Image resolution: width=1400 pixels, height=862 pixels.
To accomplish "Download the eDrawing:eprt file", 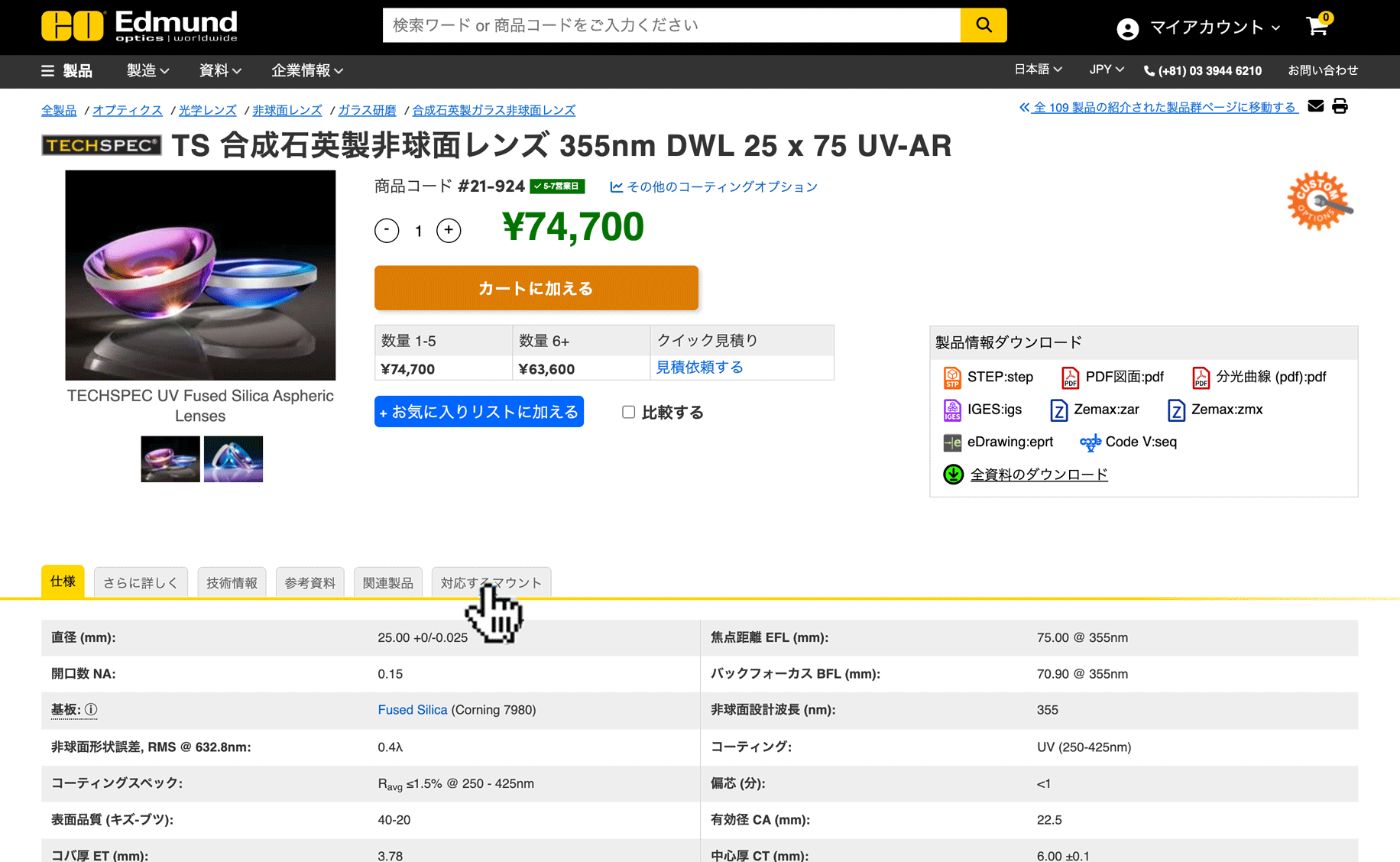I will point(998,442).
